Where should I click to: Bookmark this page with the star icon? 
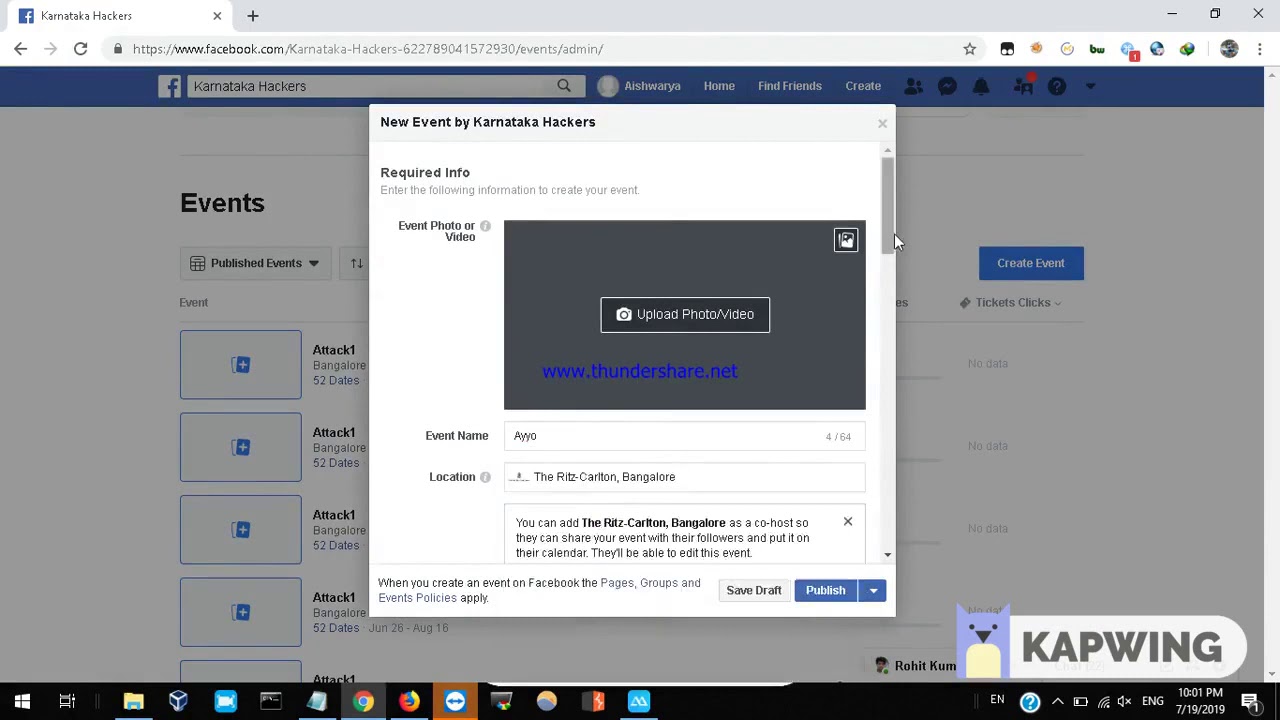(969, 49)
